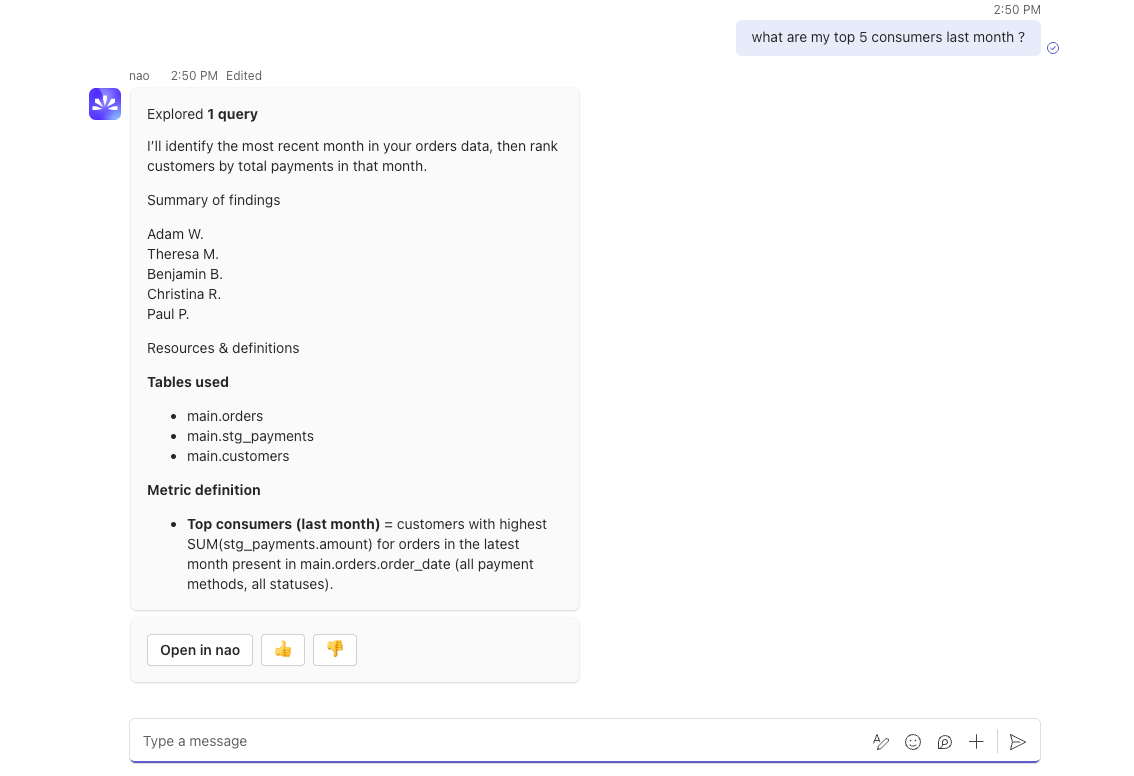The image size is (1134, 776).
Task: Click the Edited indicator on nao's message
Action: tap(243, 75)
